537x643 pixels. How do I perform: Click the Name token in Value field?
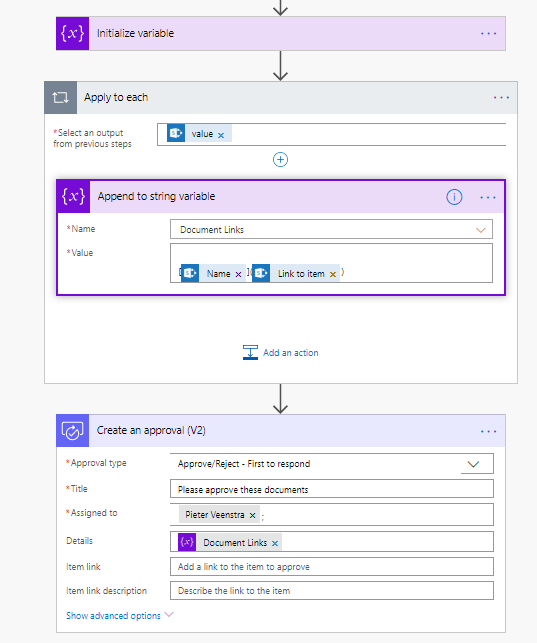[x=214, y=273]
